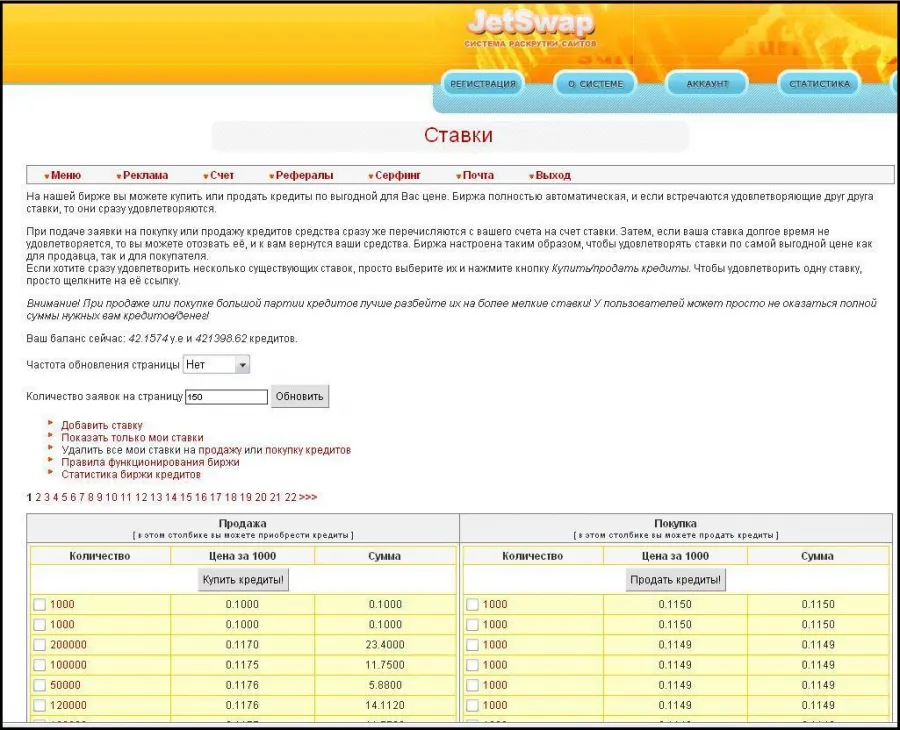Select Выход to log out
Viewport: 900px width, 730px height.
550,175
